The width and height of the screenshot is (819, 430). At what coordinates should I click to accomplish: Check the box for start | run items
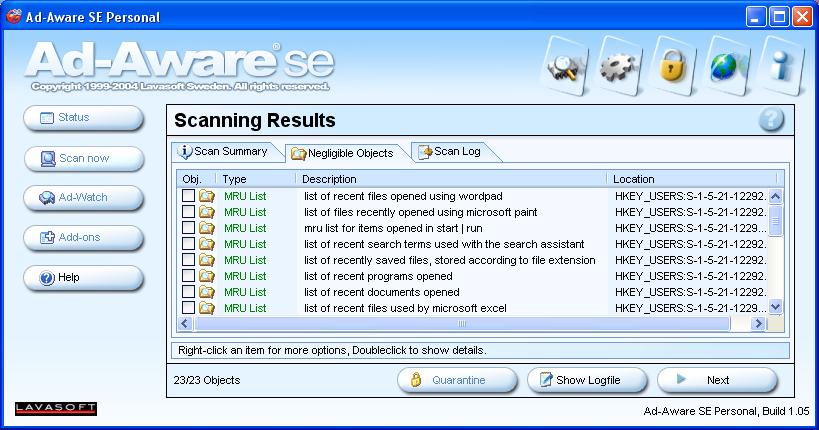(x=189, y=228)
